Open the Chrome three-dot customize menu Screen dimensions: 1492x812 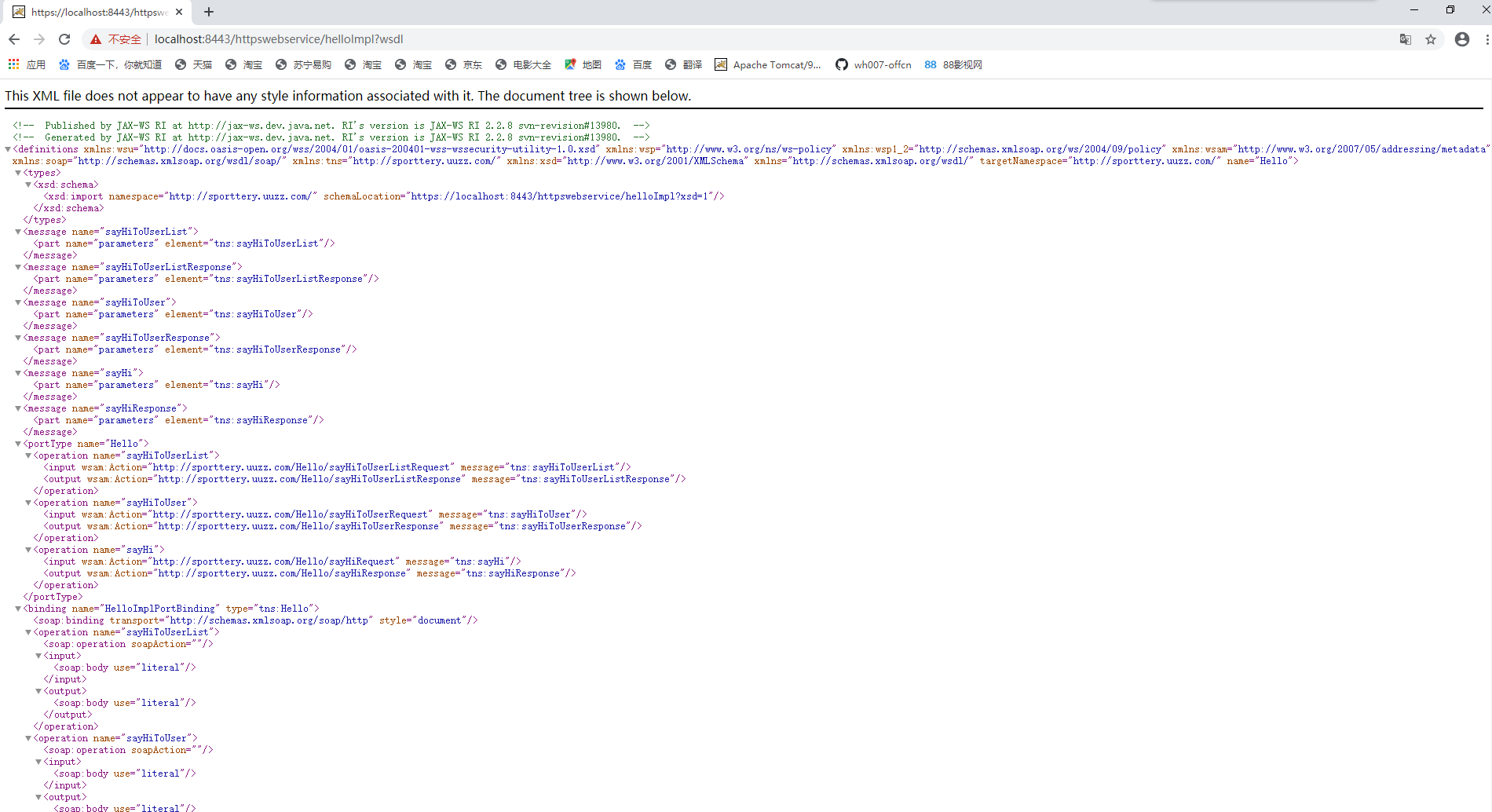[x=1487, y=38]
